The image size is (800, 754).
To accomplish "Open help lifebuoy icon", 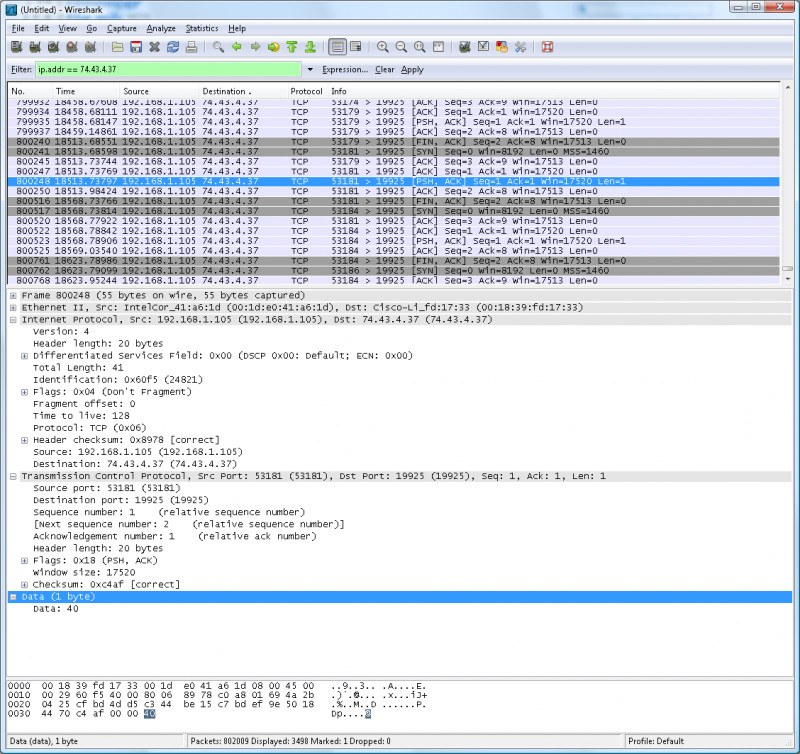I will (547, 47).
